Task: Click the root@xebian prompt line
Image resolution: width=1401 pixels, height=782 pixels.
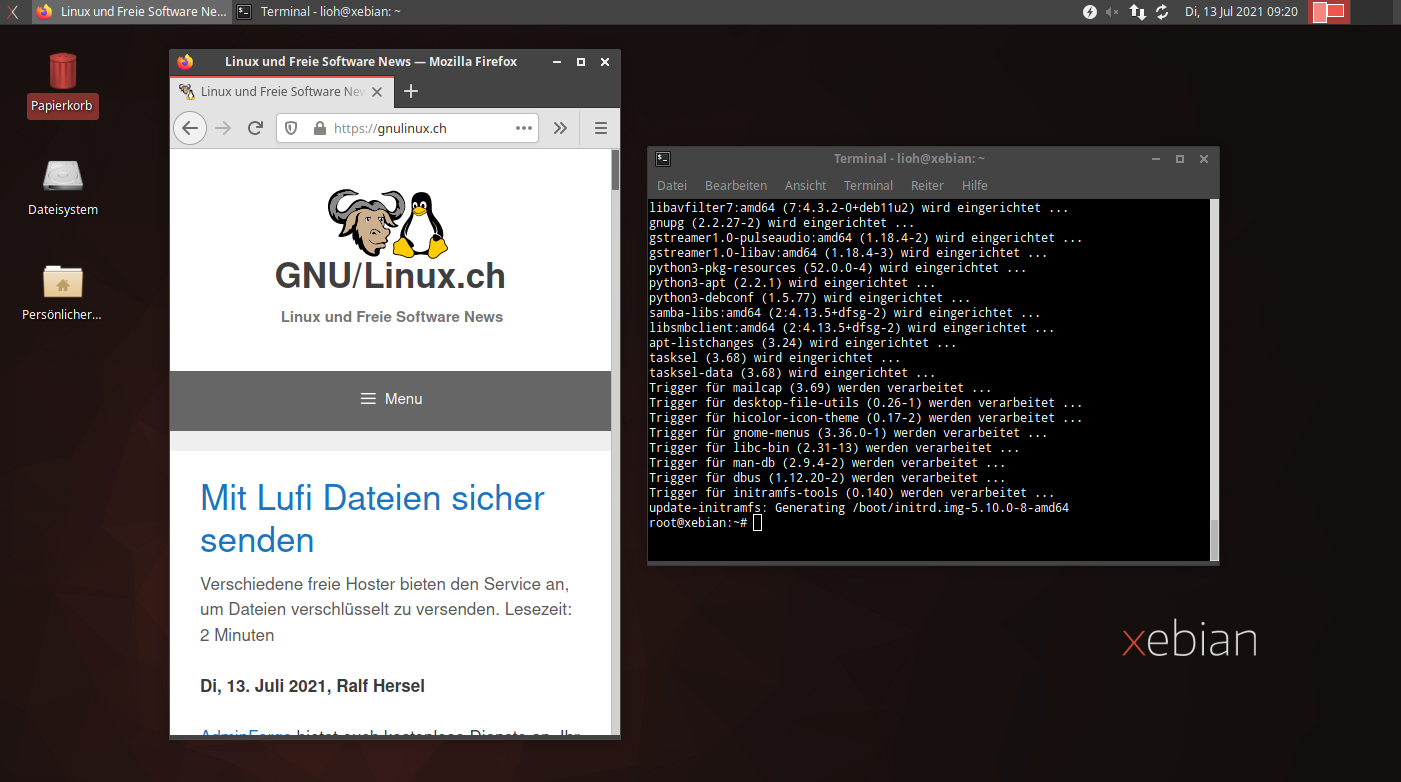Action: [x=705, y=523]
